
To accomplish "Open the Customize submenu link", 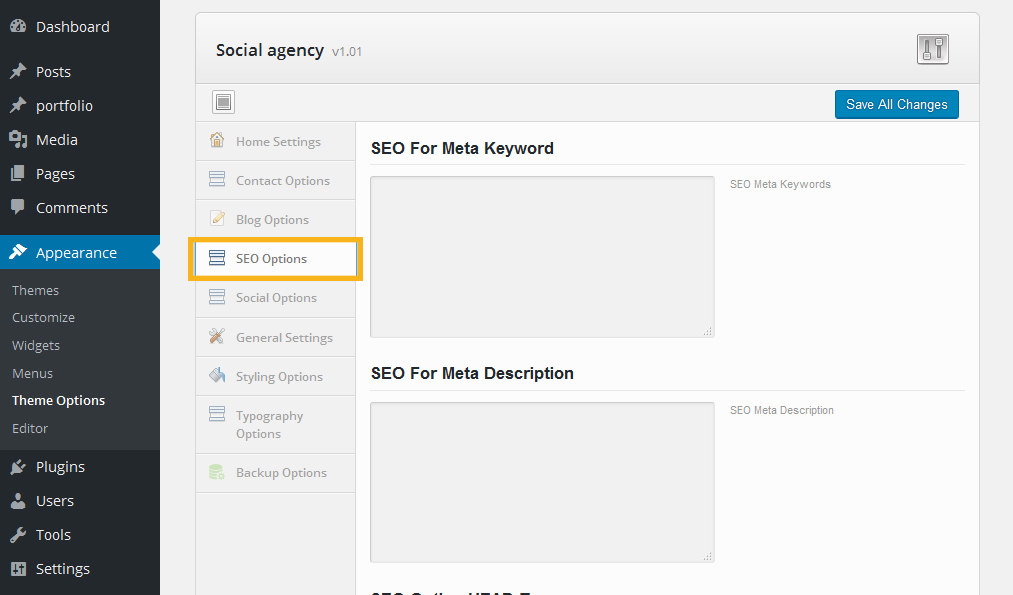I will [x=43, y=317].
